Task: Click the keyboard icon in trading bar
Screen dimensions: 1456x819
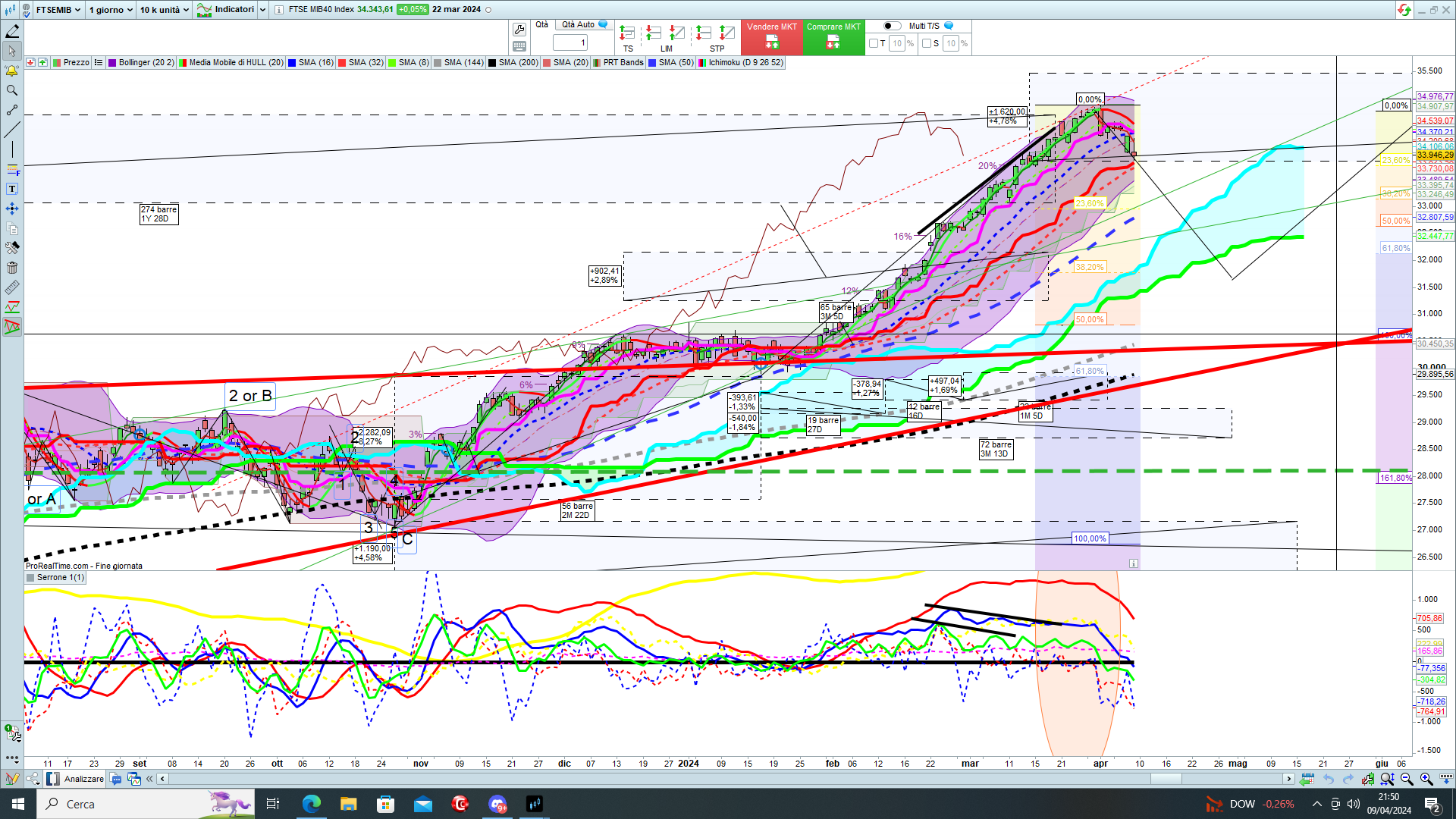Action: 519,46
